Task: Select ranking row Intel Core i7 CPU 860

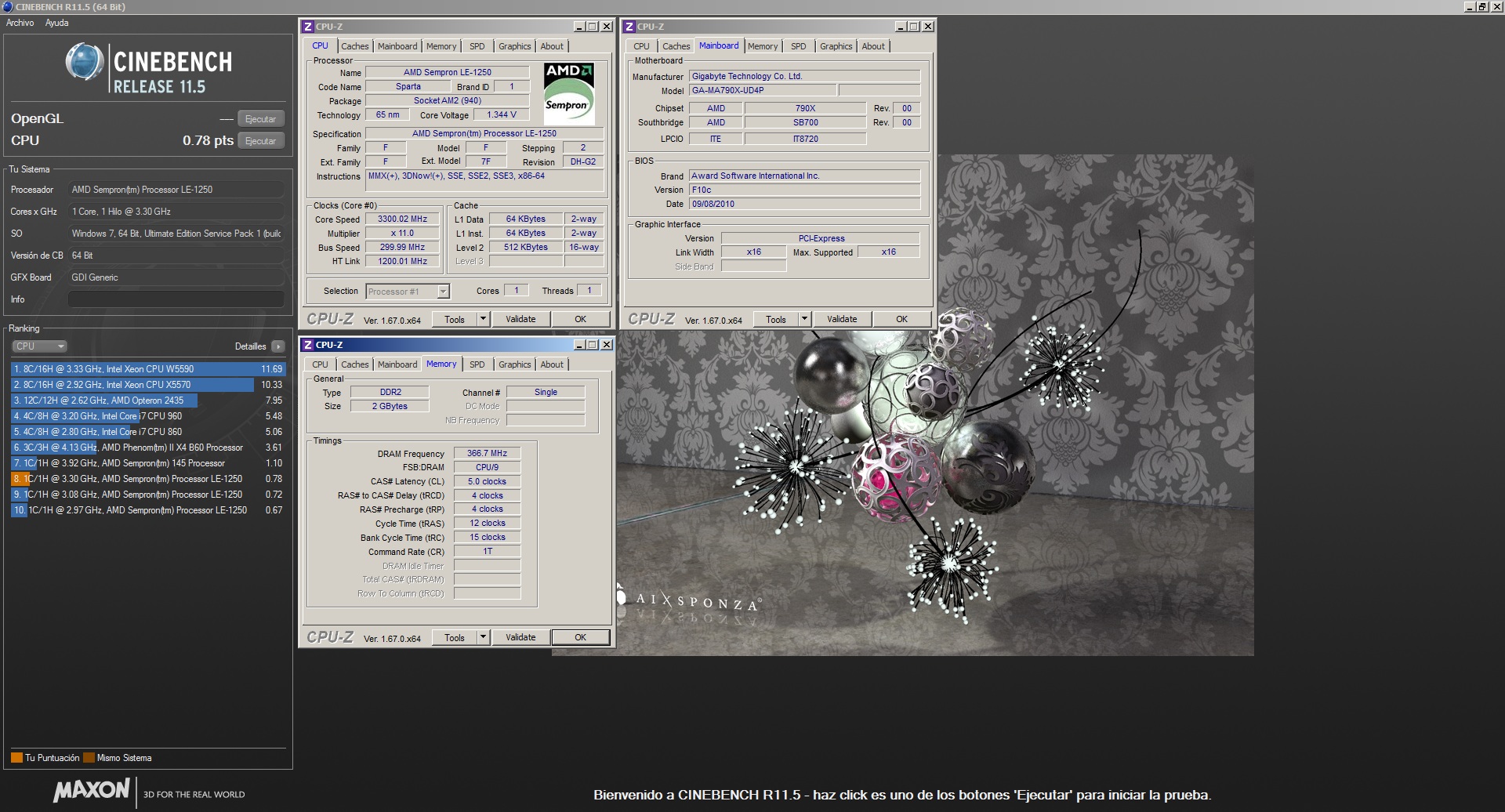Action: point(147,432)
